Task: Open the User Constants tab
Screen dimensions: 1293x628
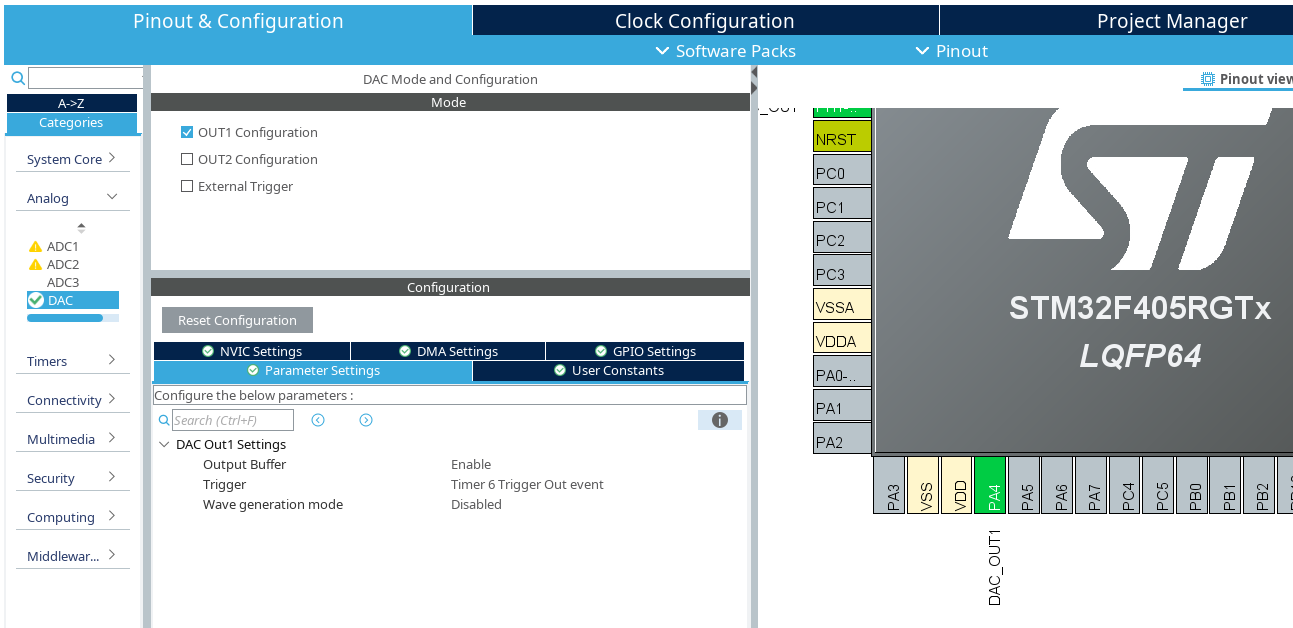Action: pos(609,371)
